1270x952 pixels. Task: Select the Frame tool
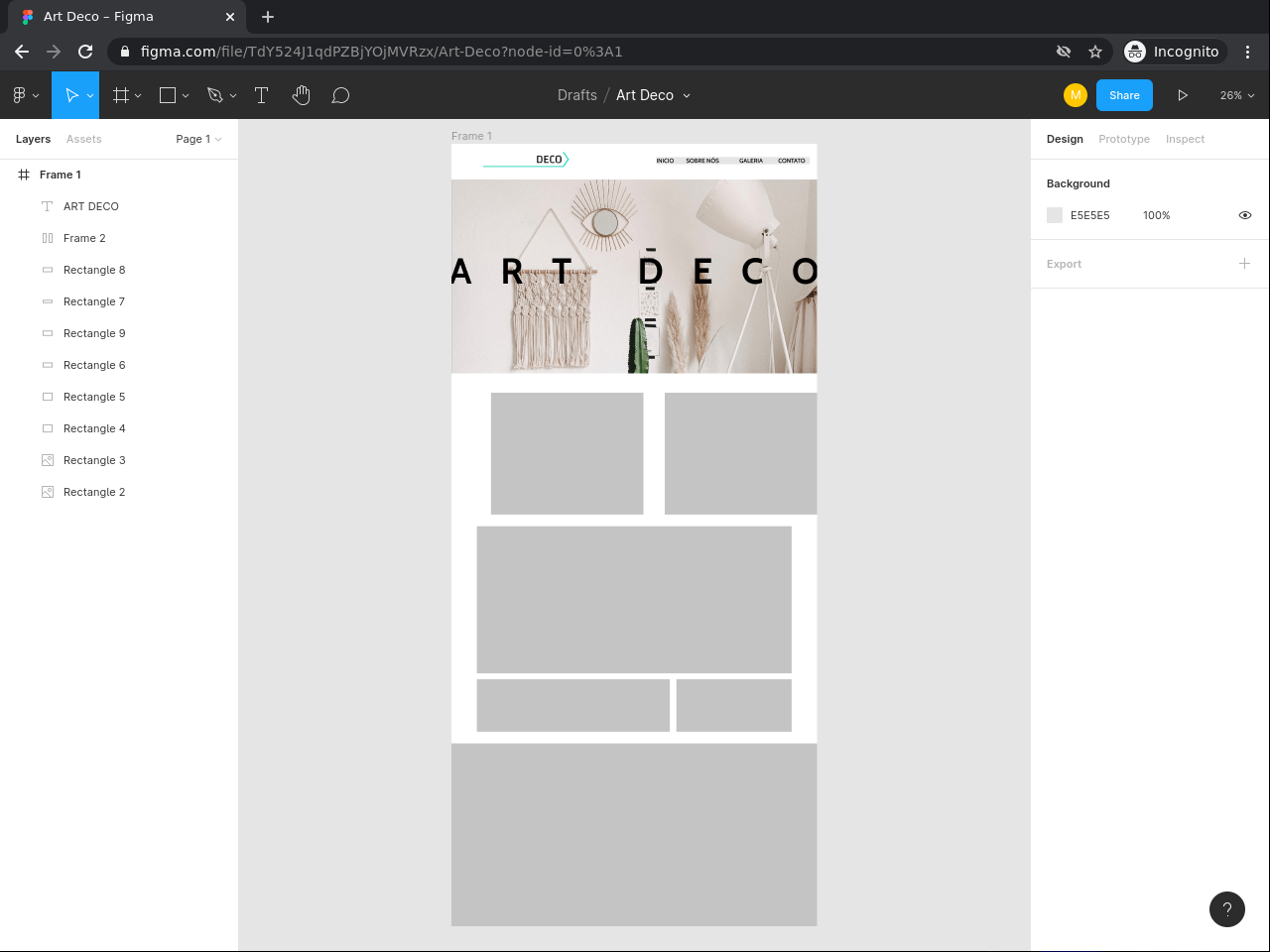point(121,95)
